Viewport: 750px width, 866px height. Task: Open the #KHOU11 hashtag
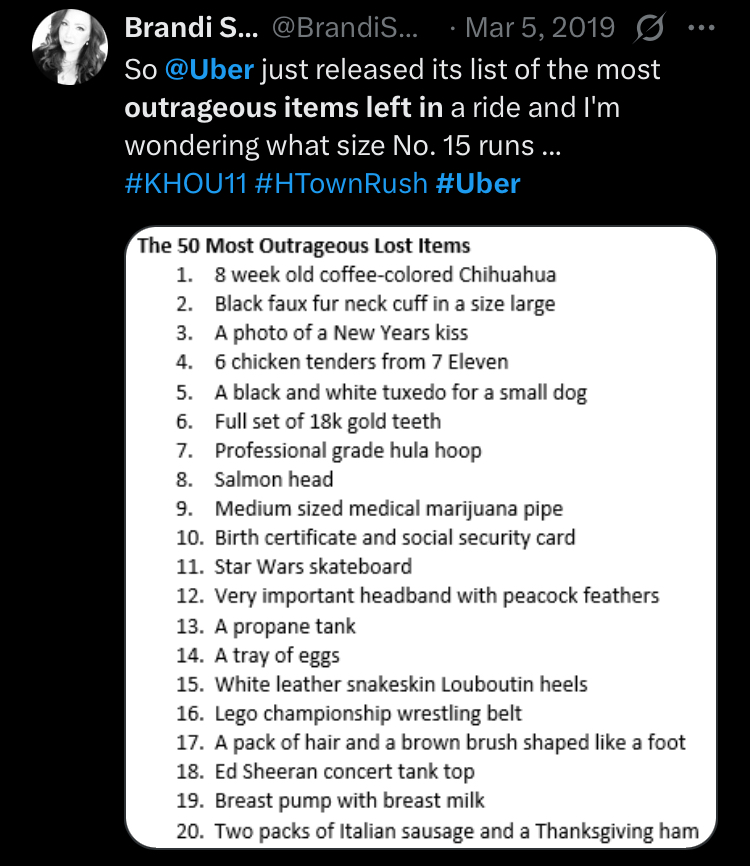[184, 184]
